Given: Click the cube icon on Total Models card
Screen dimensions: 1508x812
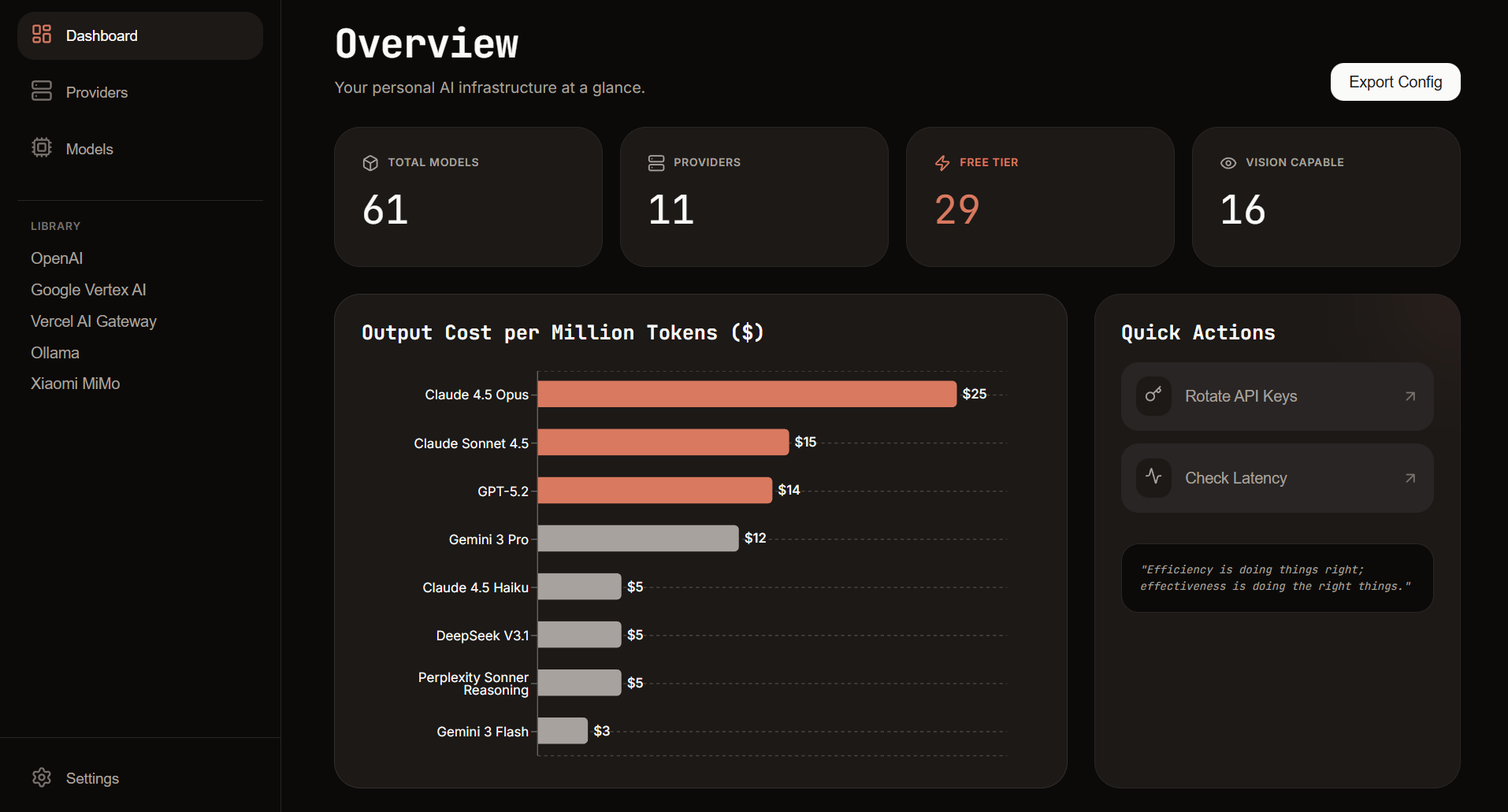Looking at the screenshot, I should tap(370, 162).
